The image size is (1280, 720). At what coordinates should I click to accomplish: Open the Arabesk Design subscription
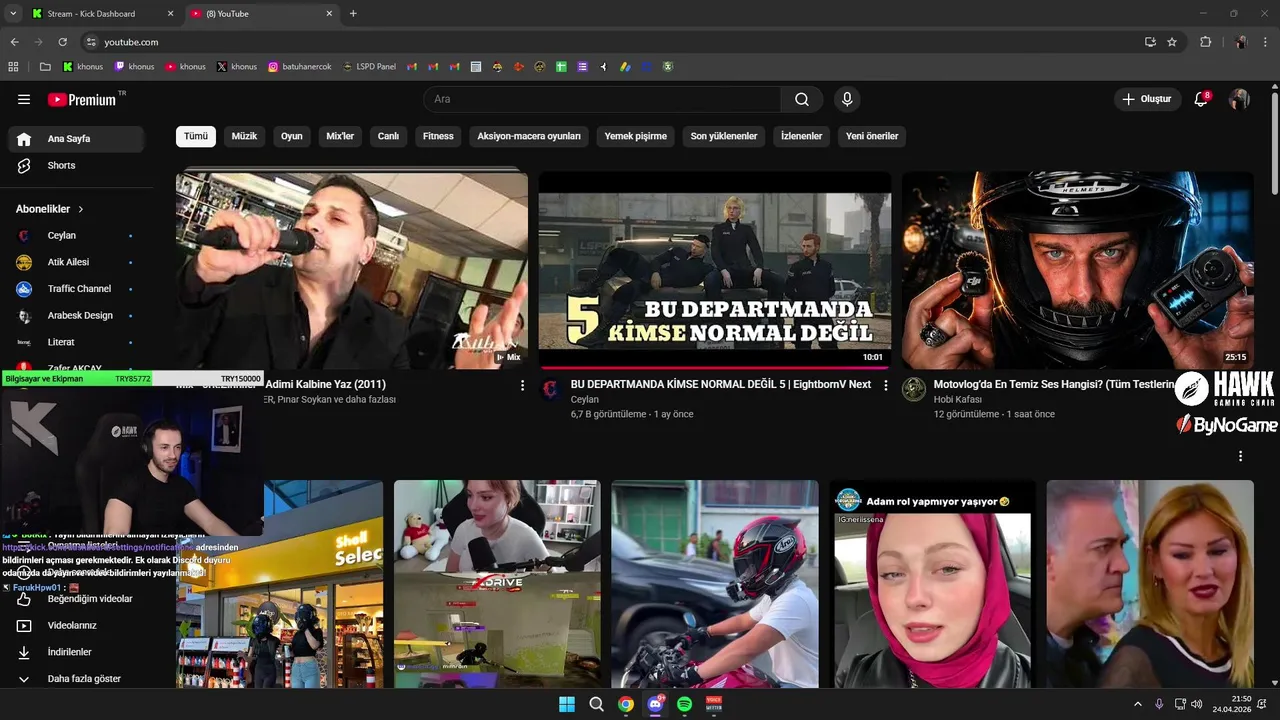pyautogui.click(x=76, y=315)
